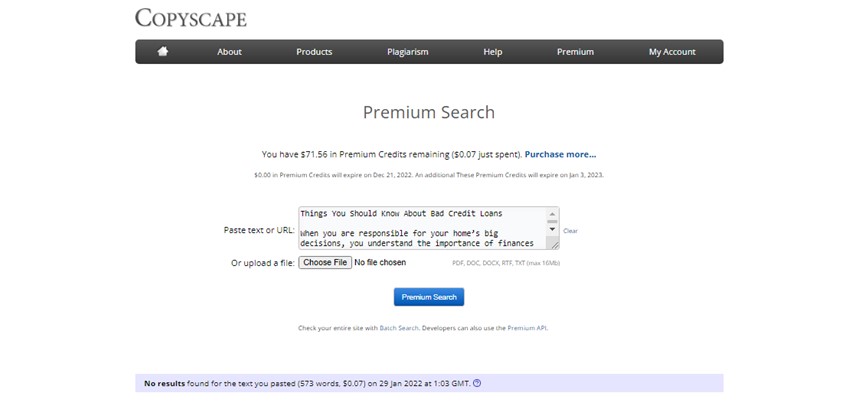Open the Products menu
This screenshot has height=408, width=862.
[314, 52]
